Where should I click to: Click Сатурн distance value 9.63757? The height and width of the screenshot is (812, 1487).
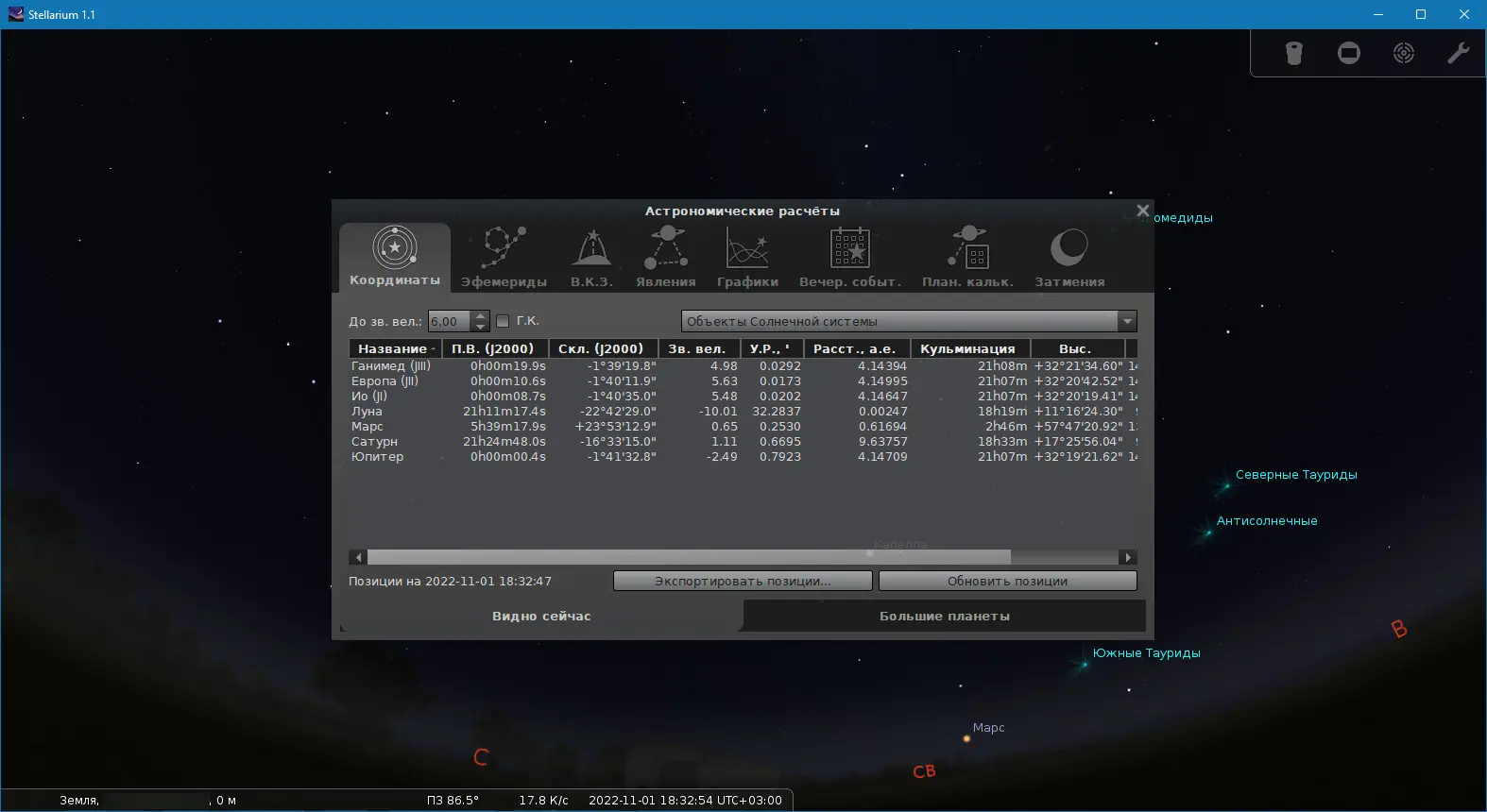(882, 441)
